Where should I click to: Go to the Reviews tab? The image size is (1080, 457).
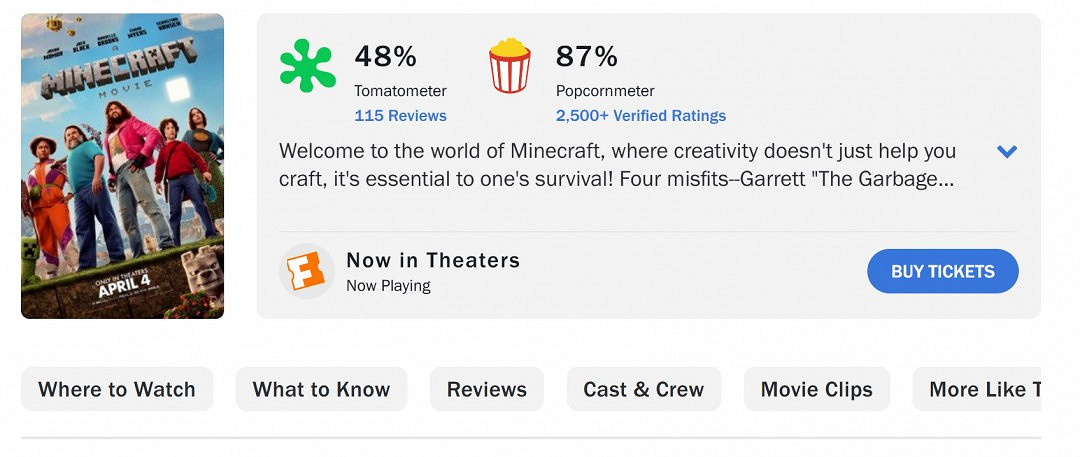coord(487,389)
